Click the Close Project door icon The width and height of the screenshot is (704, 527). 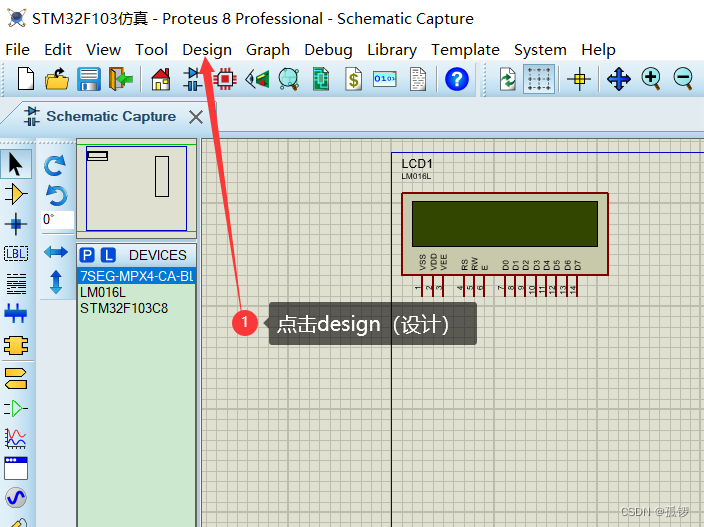[120, 79]
